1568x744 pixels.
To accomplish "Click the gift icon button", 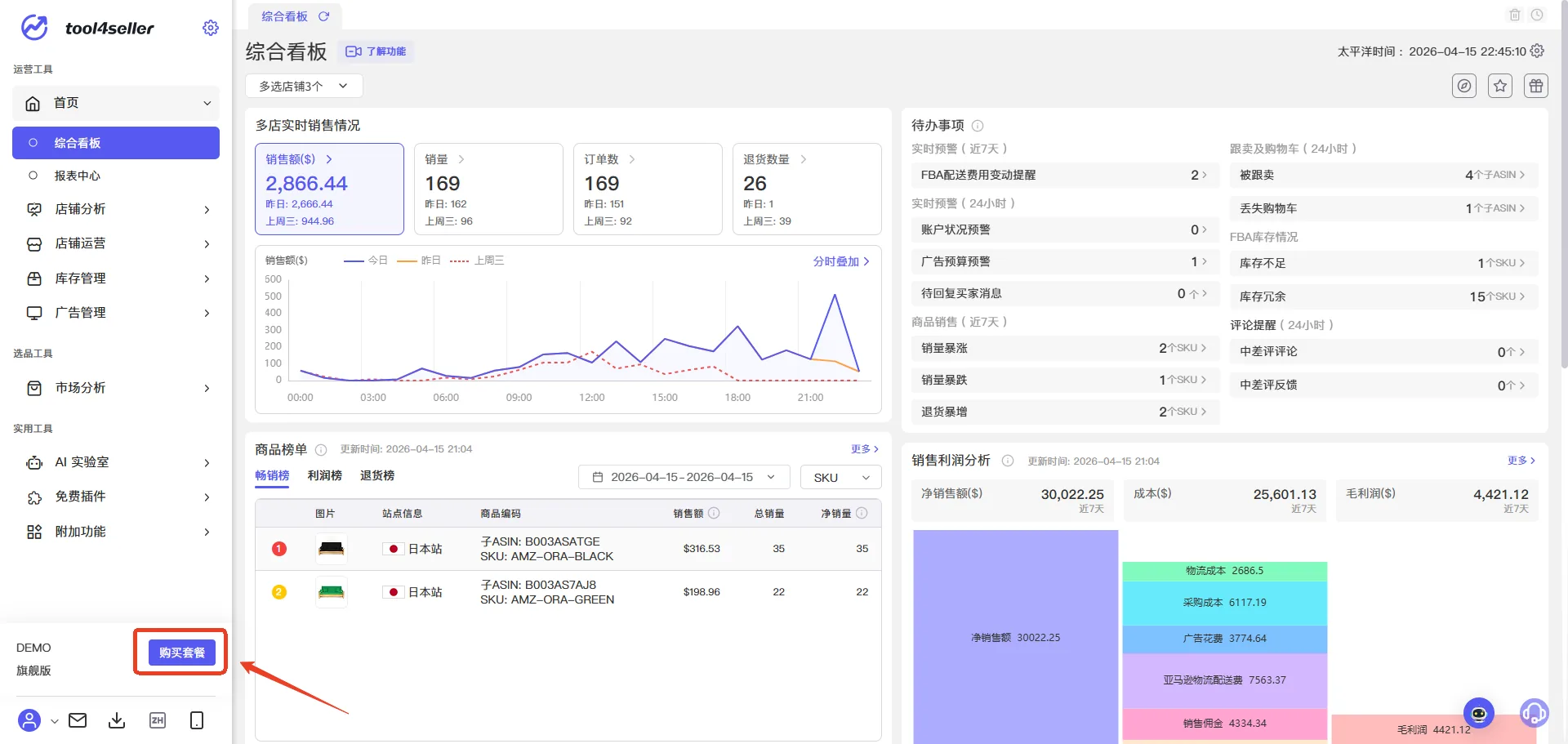I will (1536, 86).
